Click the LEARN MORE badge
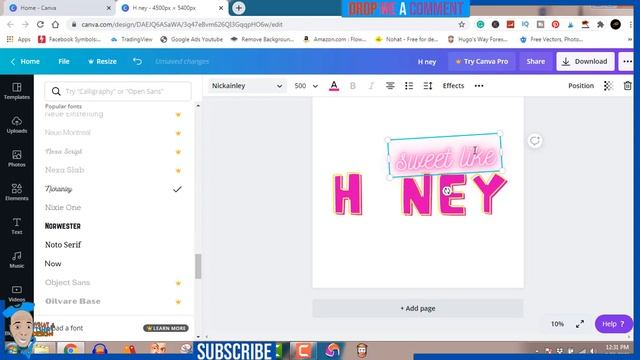The height and width of the screenshot is (360, 640). pyautogui.click(x=166, y=328)
